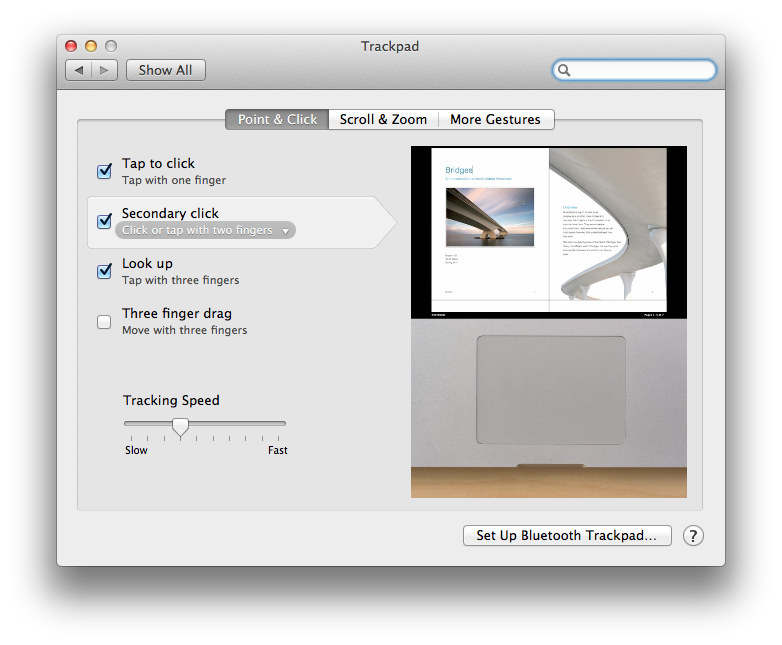Click the 'Slow' slider label
782x645 pixels.
(136, 450)
